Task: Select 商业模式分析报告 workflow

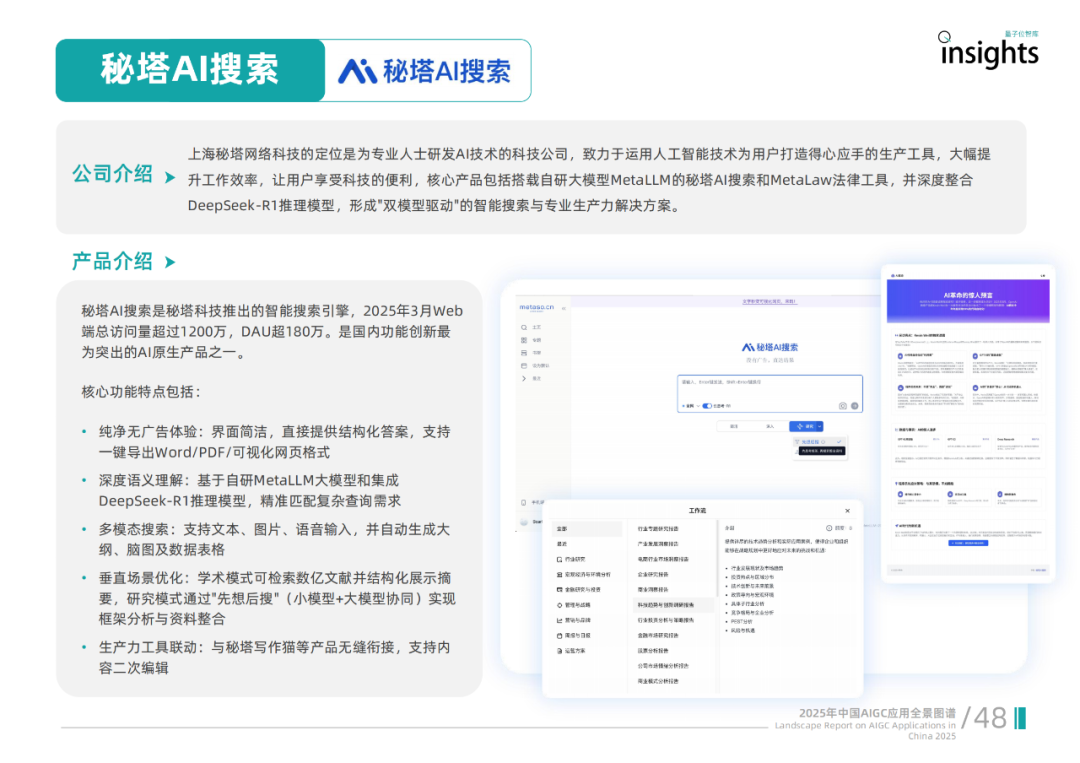Action: click(658, 681)
